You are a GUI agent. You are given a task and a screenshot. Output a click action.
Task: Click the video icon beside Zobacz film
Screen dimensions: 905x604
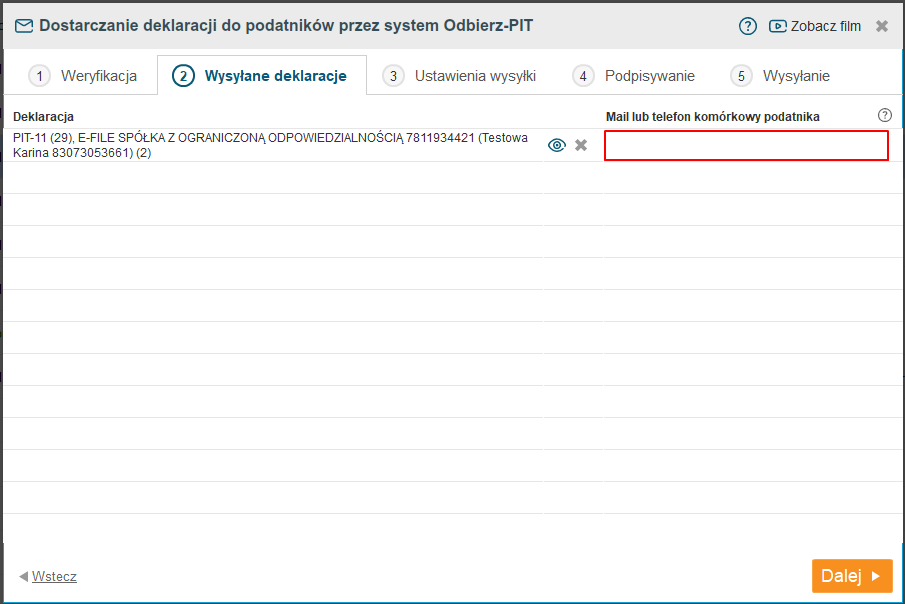click(778, 26)
